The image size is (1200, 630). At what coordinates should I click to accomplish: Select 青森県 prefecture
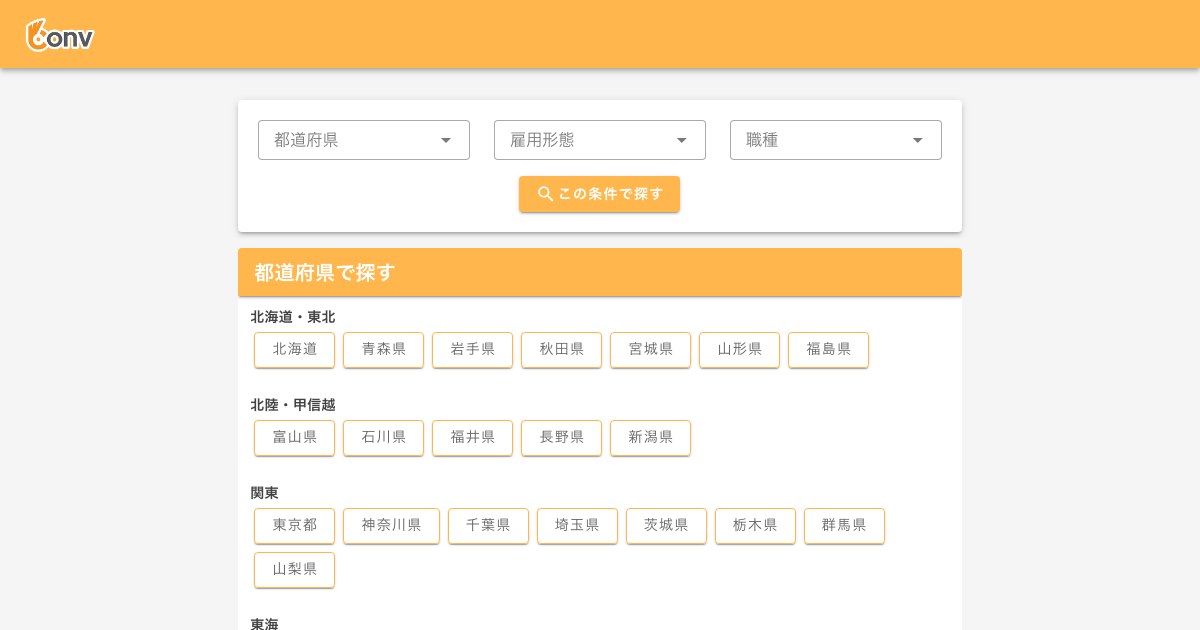[x=384, y=350]
